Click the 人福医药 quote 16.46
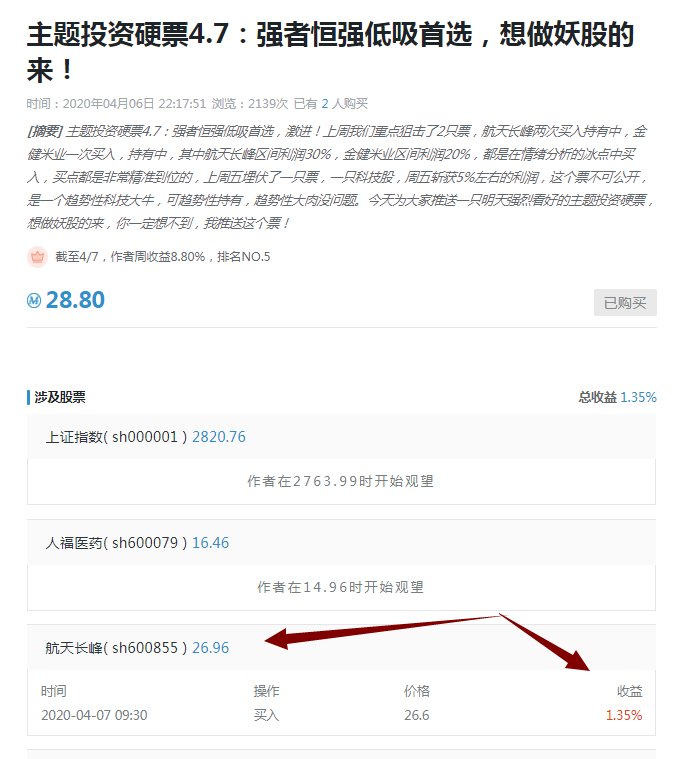The height and width of the screenshot is (759, 683). pyautogui.click(x=211, y=543)
